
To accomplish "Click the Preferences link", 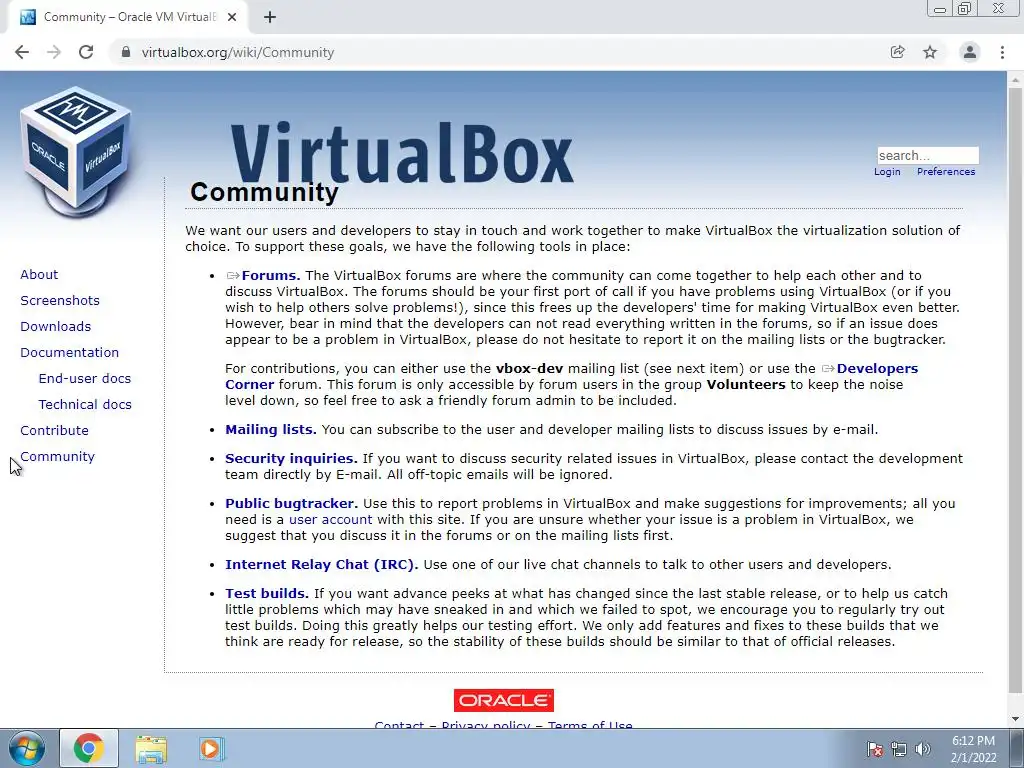I will [x=946, y=172].
